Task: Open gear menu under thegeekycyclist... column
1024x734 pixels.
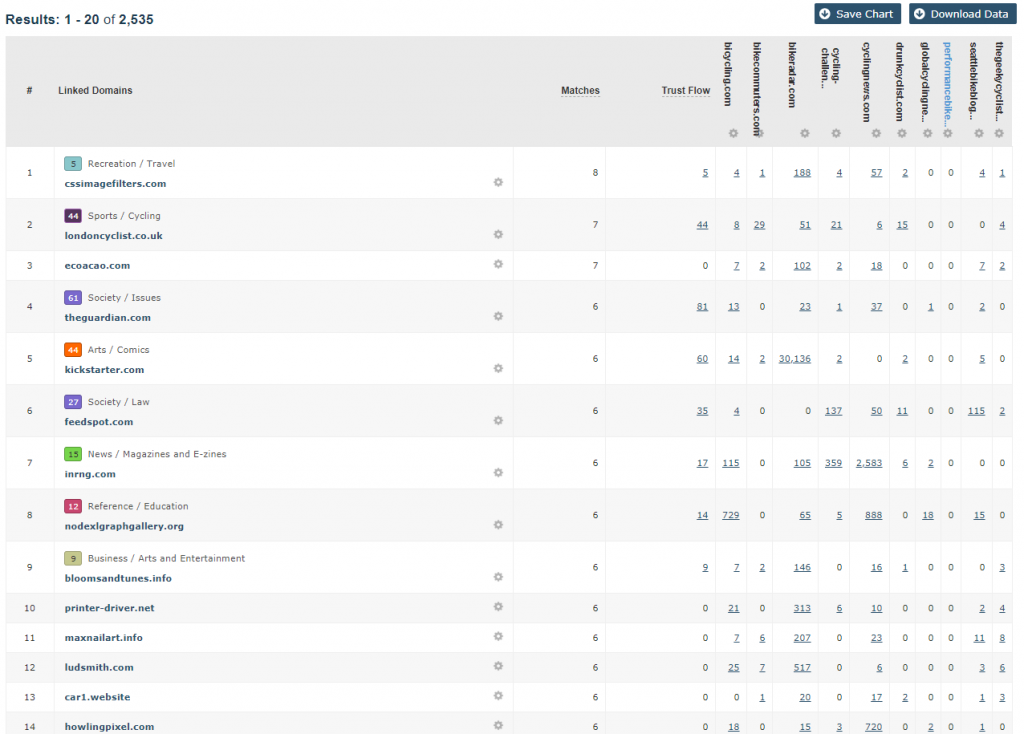Action: point(999,133)
